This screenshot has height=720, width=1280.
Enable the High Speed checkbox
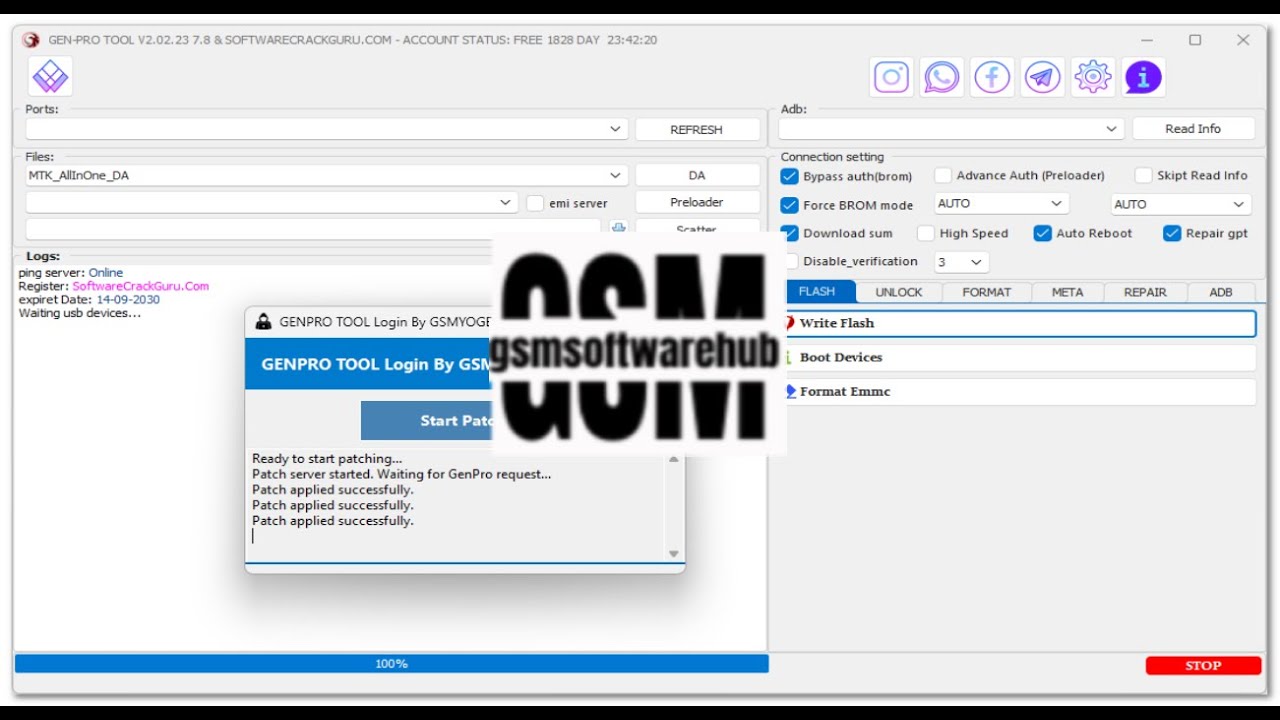925,233
